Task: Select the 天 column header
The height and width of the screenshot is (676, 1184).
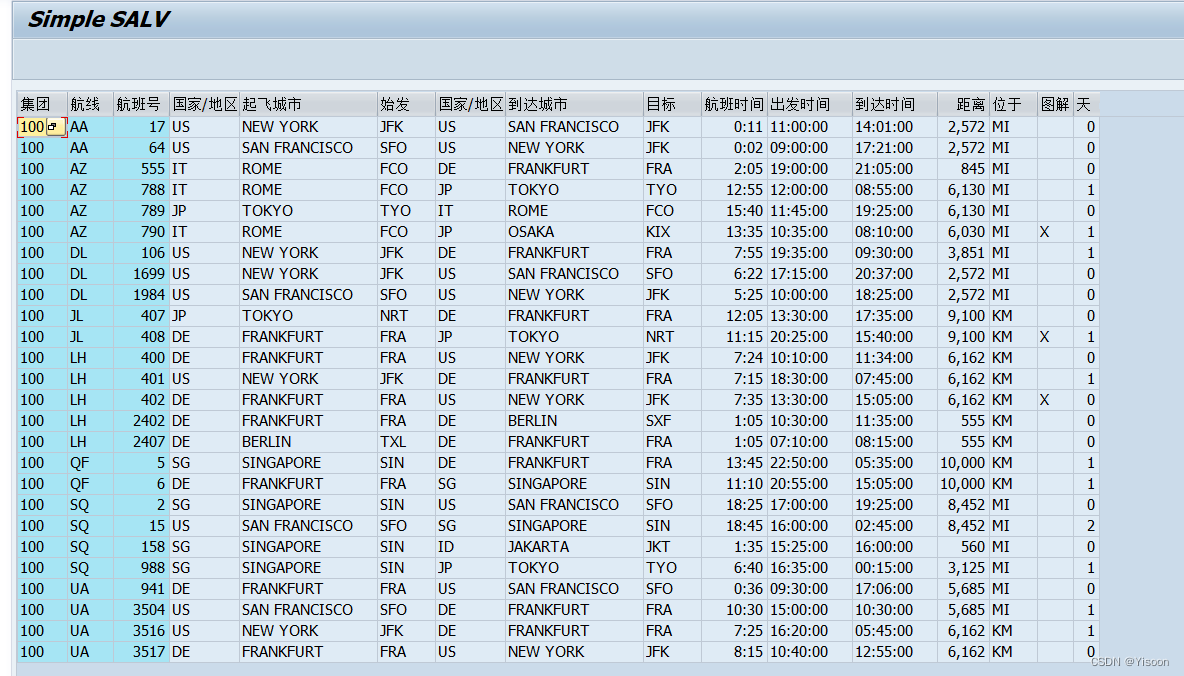Action: pos(1085,104)
